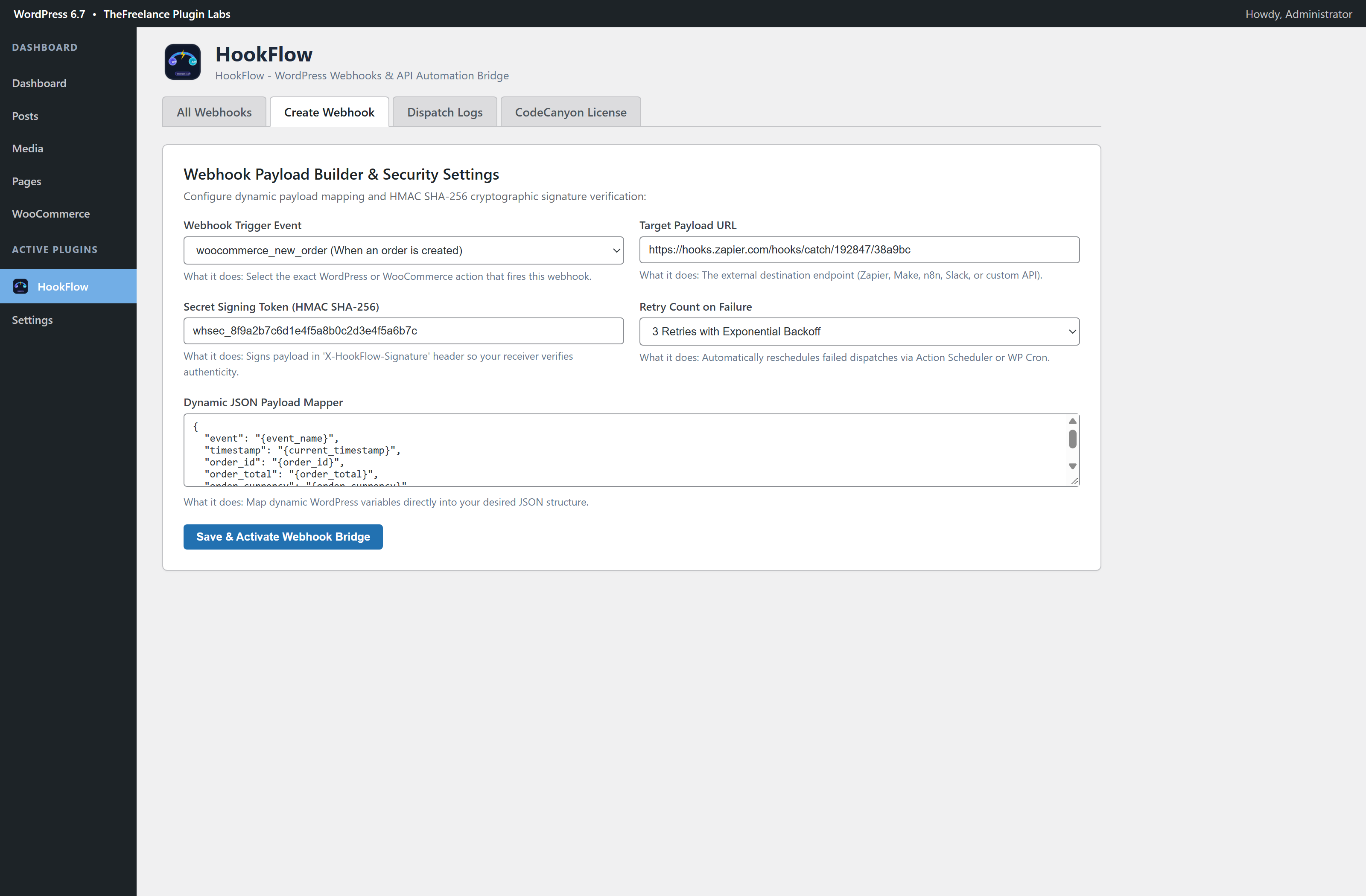Click into the Secret Signing Token field
This screenshot has width=1366, height=896.
tap(403, 331)
